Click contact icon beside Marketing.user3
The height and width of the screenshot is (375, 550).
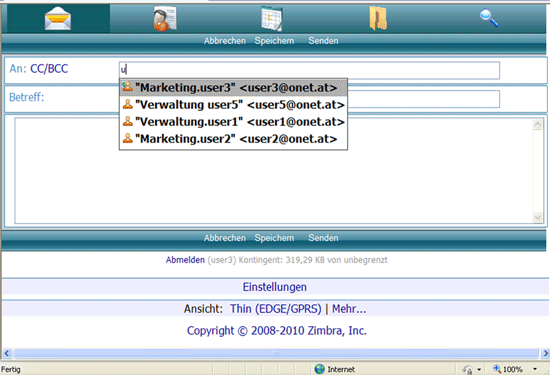pyautogui.click(x=128, y=86)
